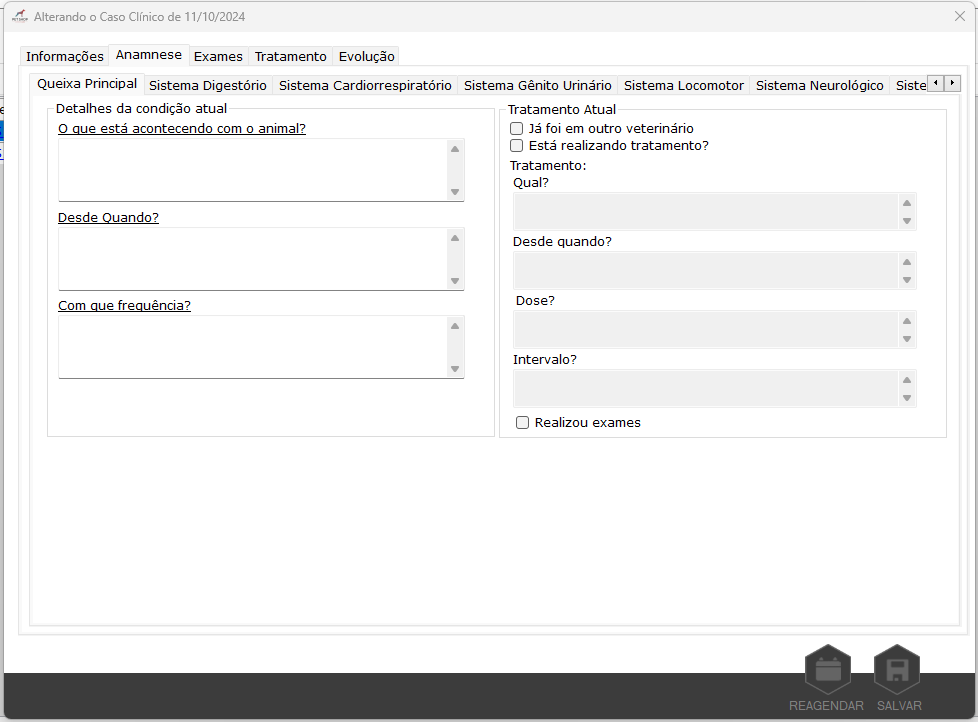This screenshot has width=978, height=722.
Task: Click the 'Desde Quando?' underlined label
Action: click(x=109, y=218)
